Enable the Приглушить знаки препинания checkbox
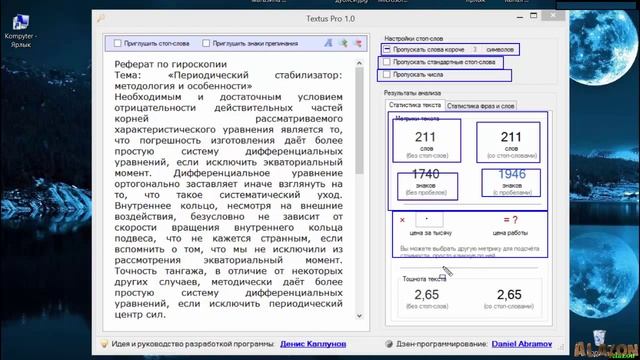This screenshot has width=640, height=360. (x=206, y=43)
